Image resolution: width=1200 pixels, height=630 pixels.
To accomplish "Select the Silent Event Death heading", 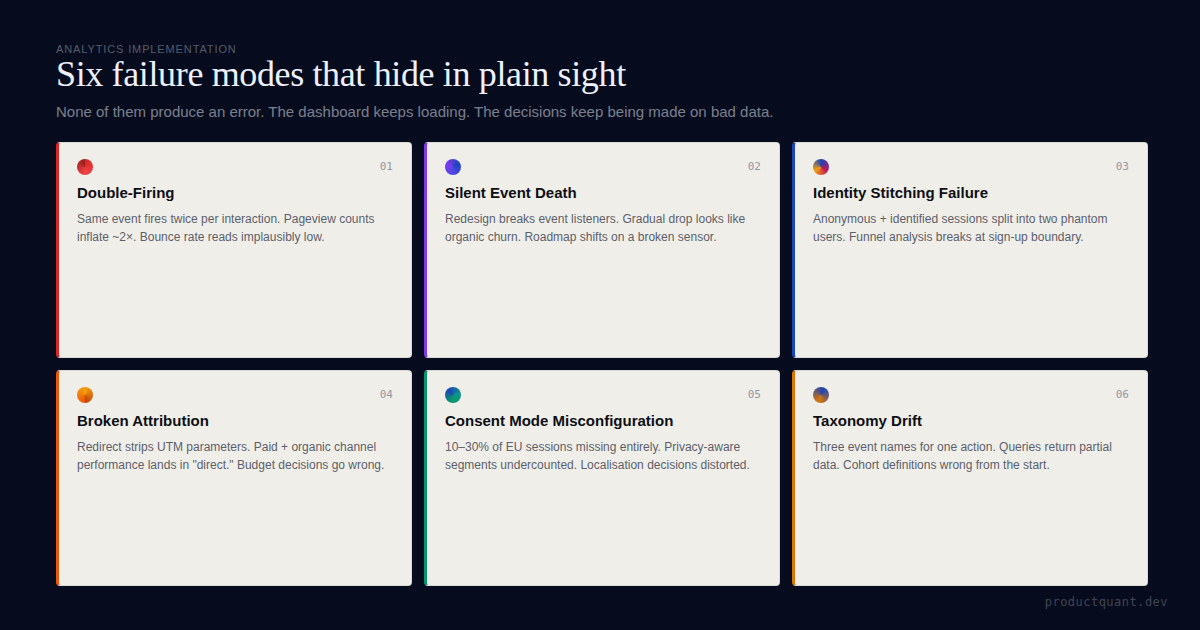I will [x=511, y=193].
